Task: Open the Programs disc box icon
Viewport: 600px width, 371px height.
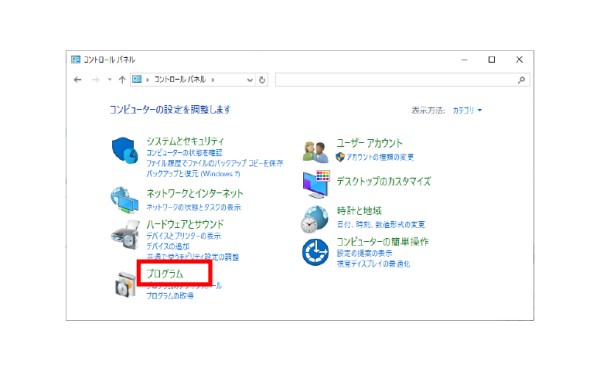Action: pos(126,285)
